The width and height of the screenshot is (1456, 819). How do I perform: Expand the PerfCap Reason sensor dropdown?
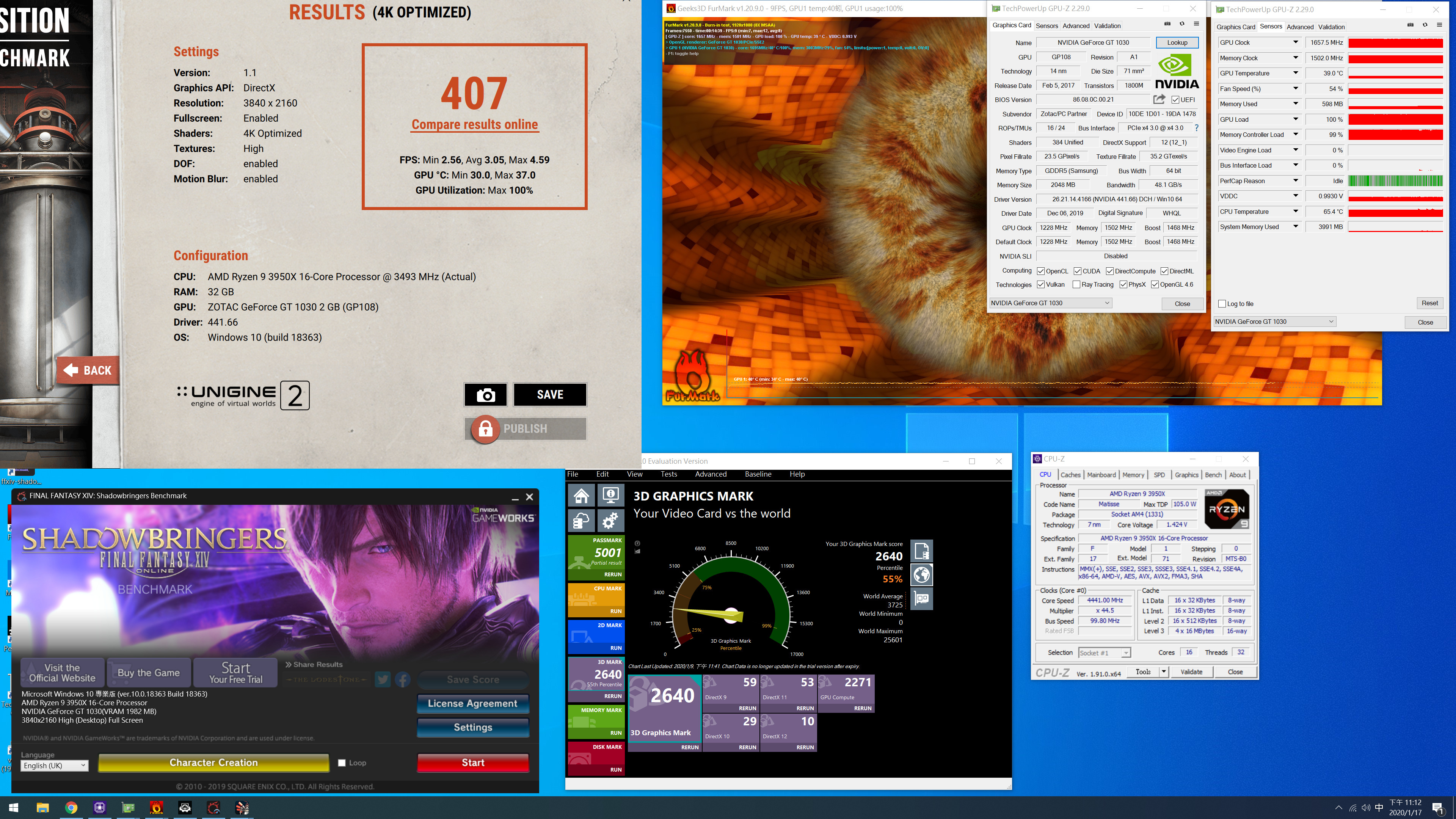click(1296, 181)
